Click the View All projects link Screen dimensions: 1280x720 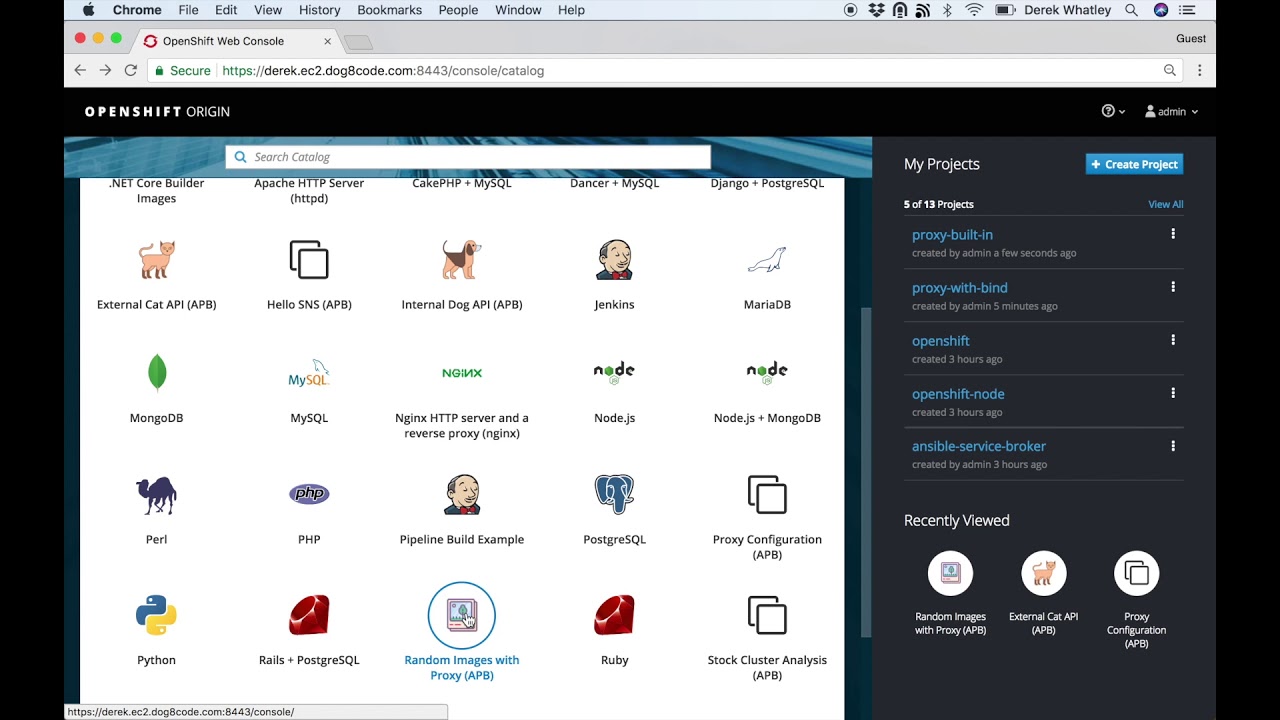click(1165, 204)
